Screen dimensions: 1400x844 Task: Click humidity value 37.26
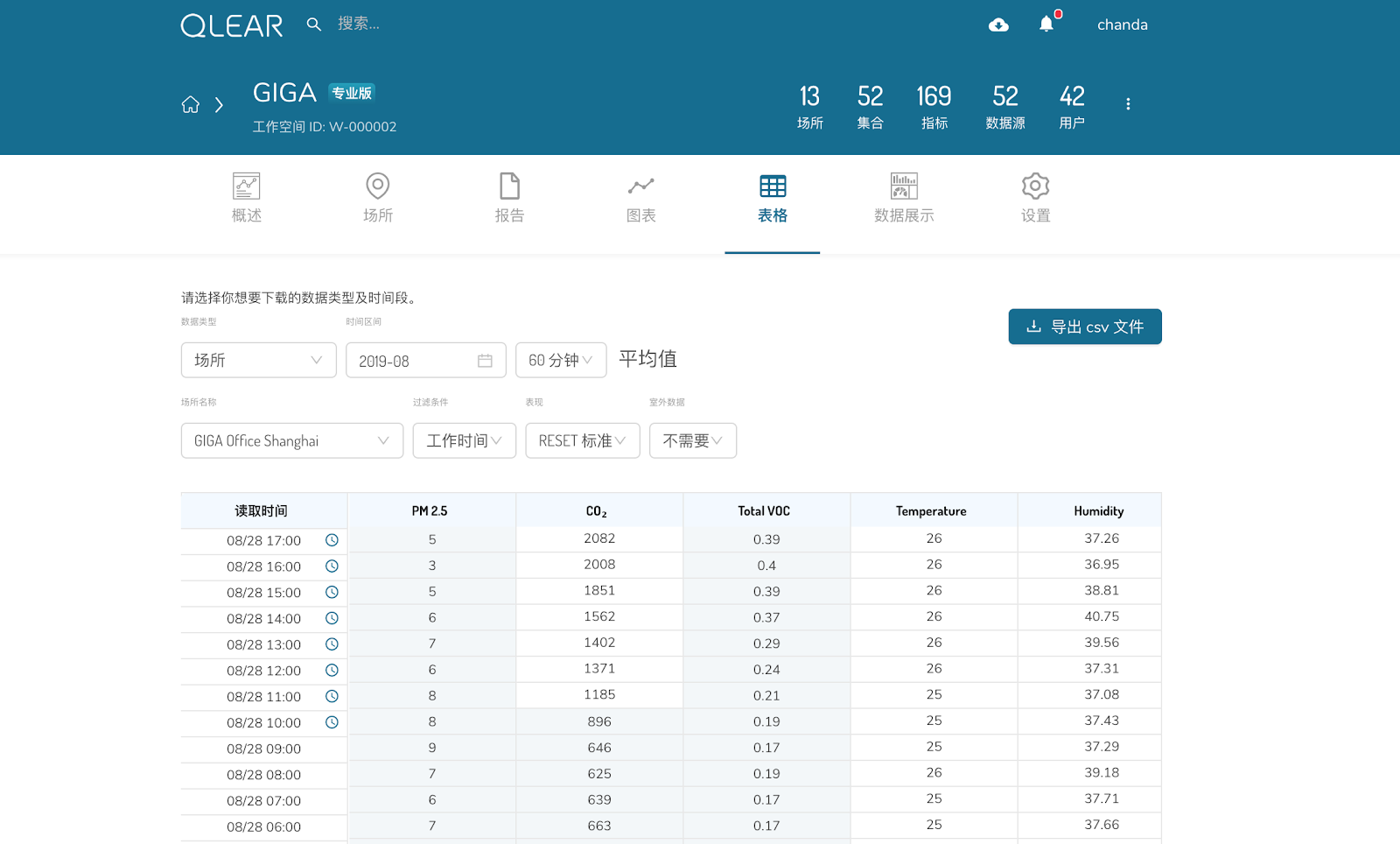[x=1102, y=538]
